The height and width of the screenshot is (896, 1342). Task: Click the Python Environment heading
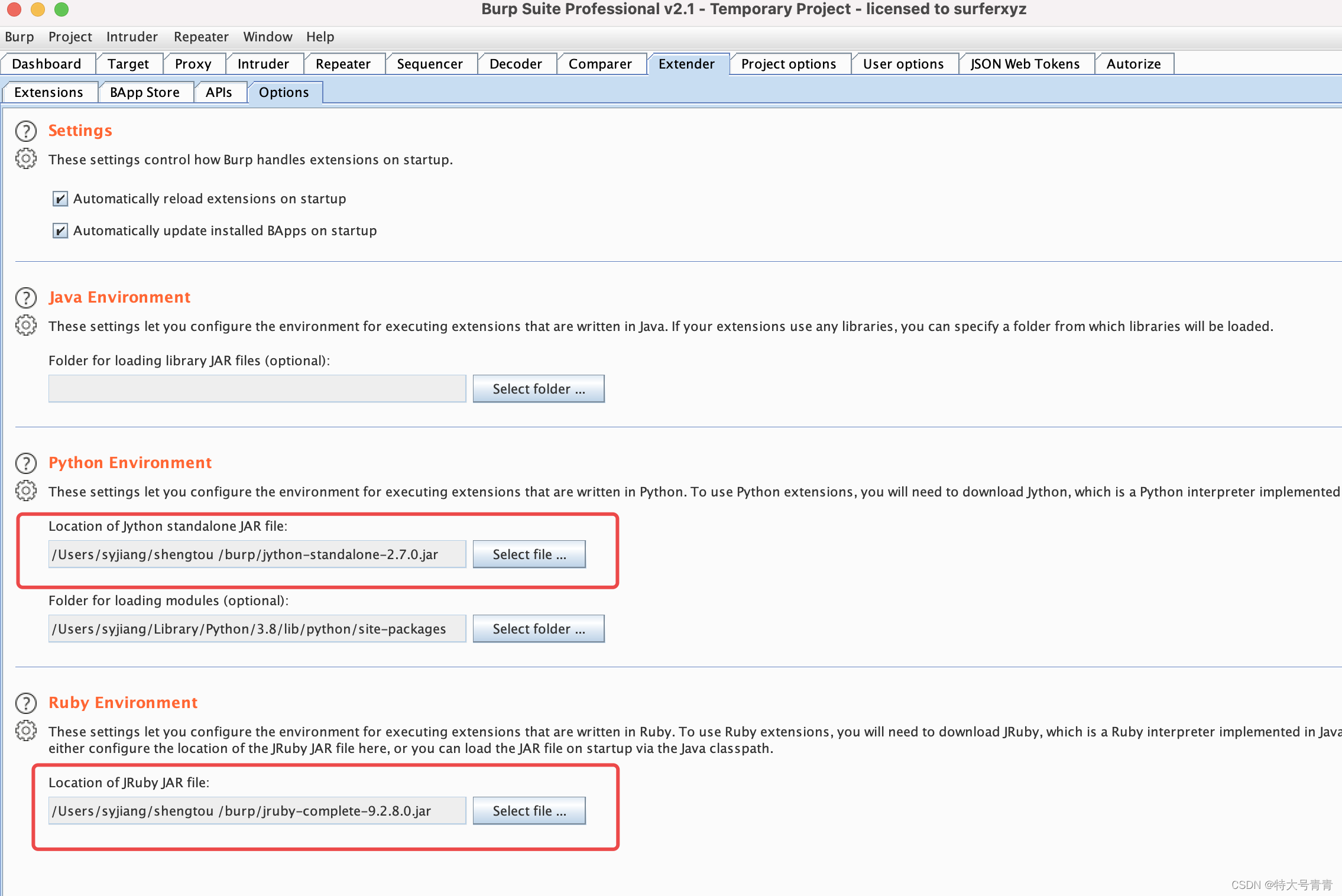click(x=130, y=463)
